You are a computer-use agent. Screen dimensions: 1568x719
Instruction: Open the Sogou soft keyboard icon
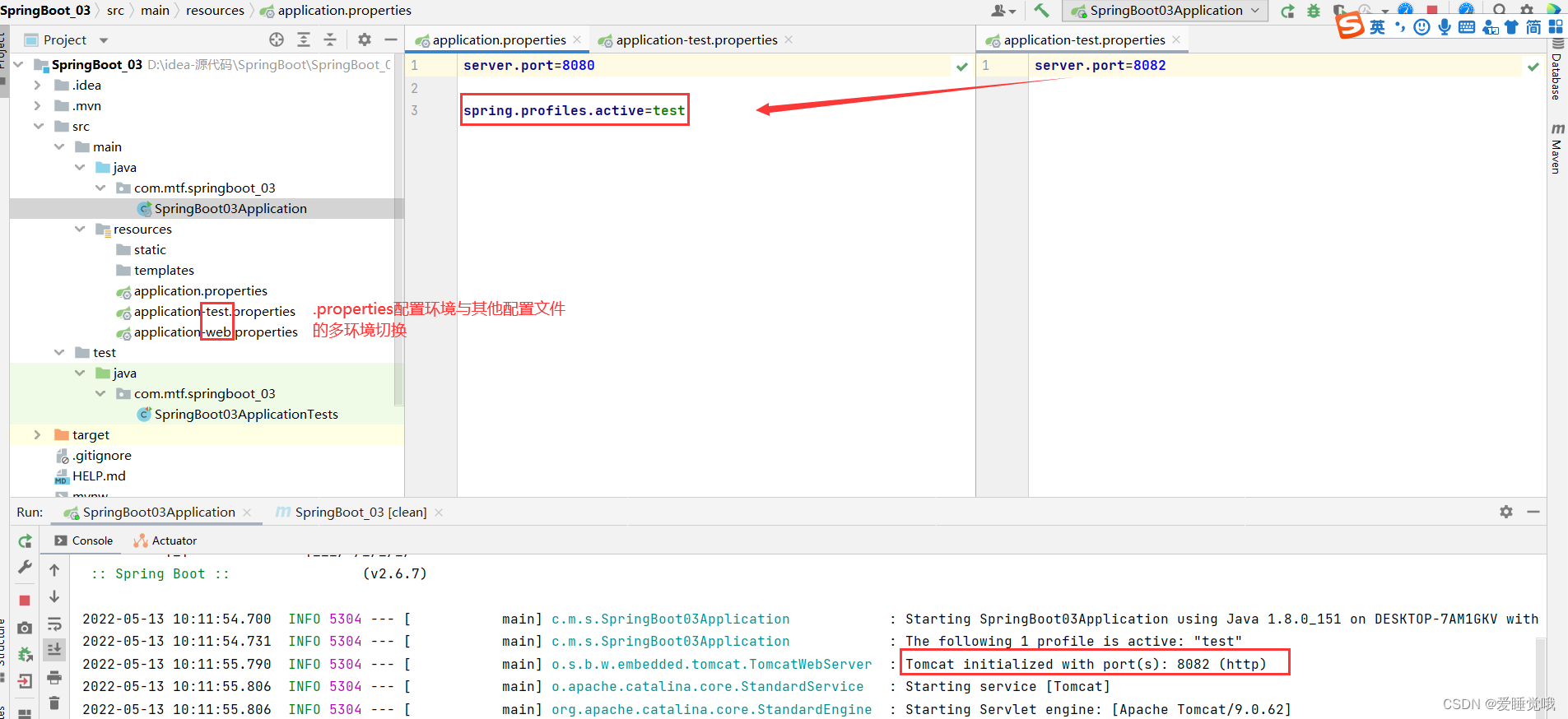[x=1467, y=27]
